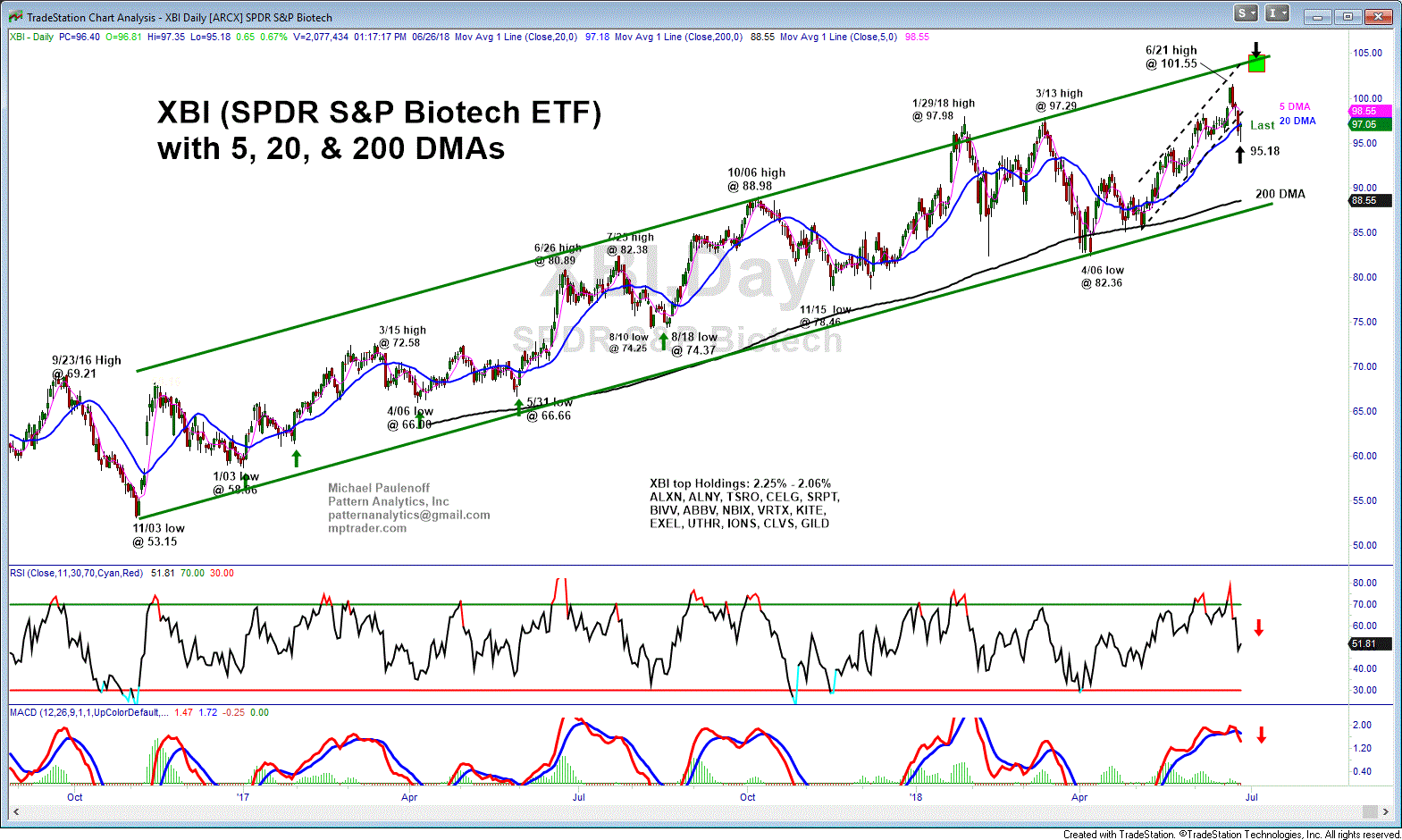Click the 50.00 price axis label
Viewport: 1402px width, 840px height.
click(x=1364, y=545)
